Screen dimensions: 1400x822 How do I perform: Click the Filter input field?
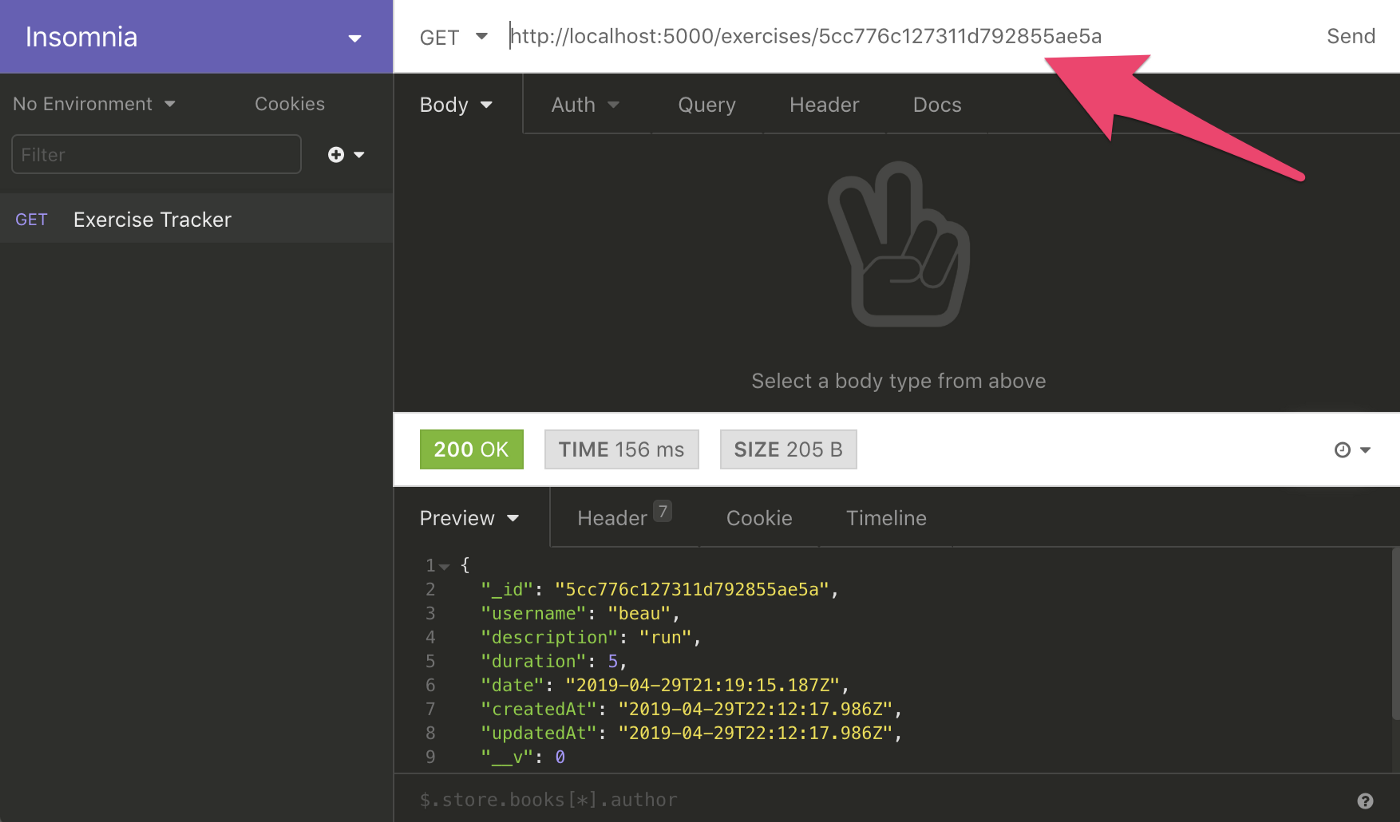point(156,155)
